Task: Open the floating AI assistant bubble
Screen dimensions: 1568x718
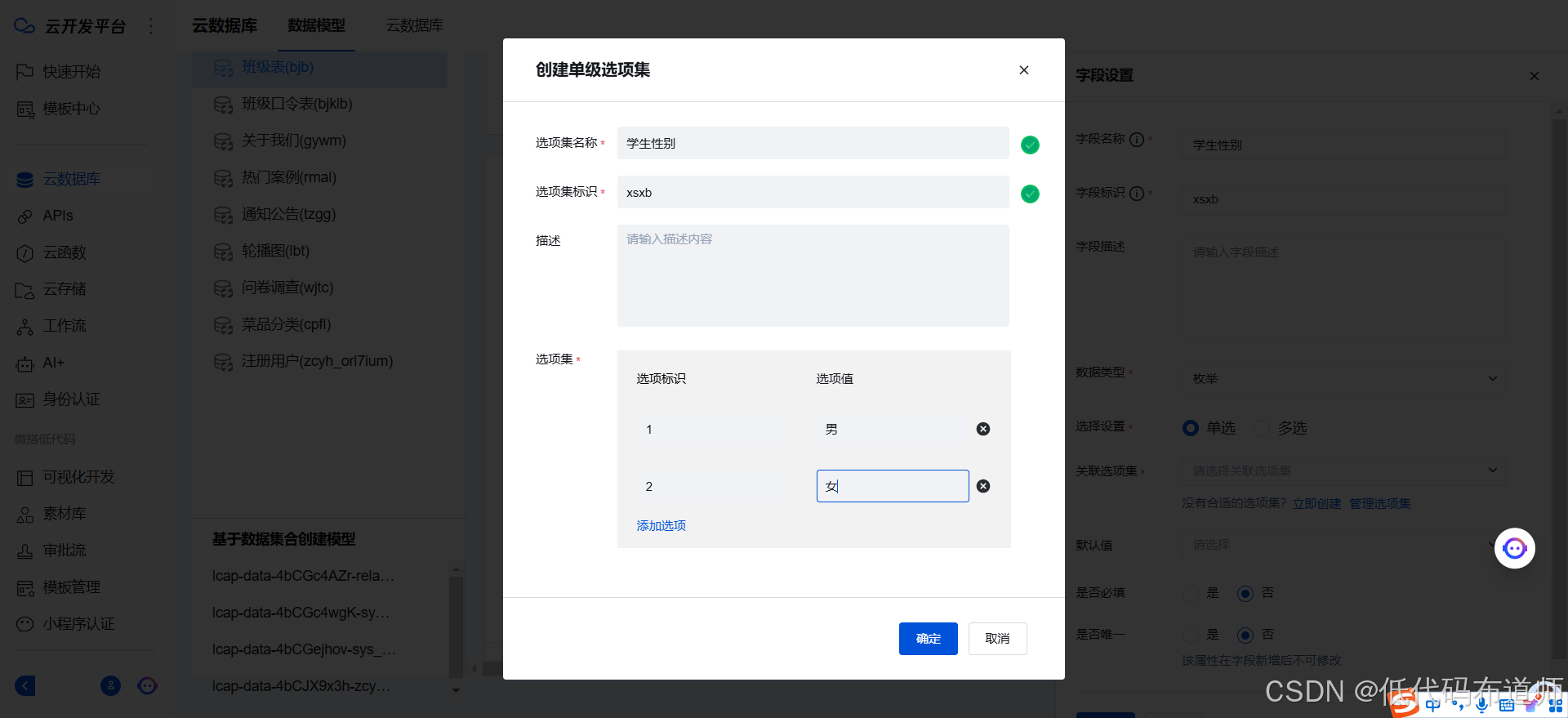Action: pyautogui.click(x=1515, y=548)
